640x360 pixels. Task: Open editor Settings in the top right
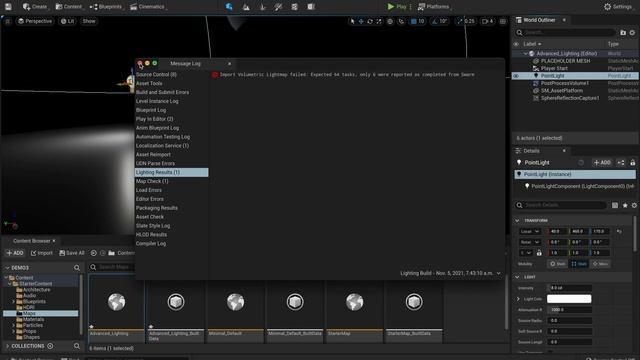pyautogui.click(x=618, y=7)
